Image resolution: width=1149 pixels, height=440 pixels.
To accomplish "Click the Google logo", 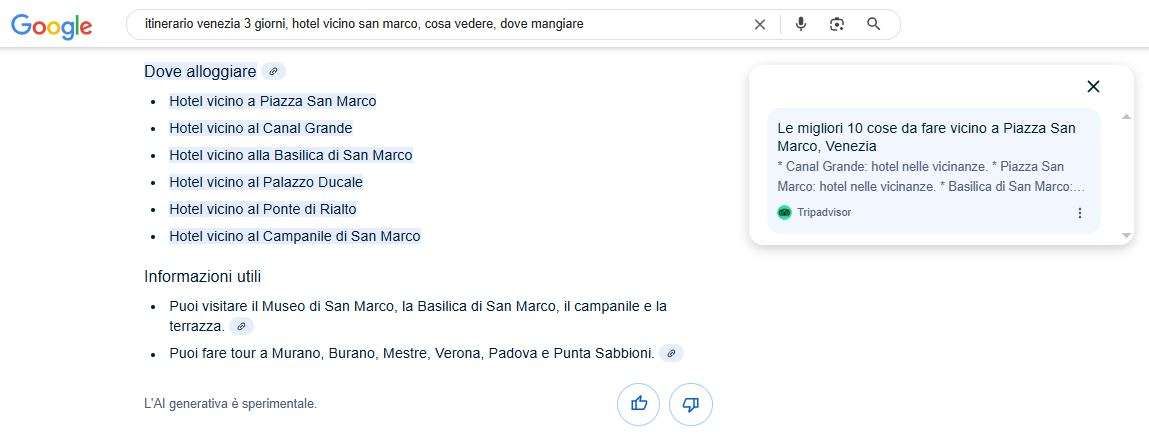I will [52, 26].
